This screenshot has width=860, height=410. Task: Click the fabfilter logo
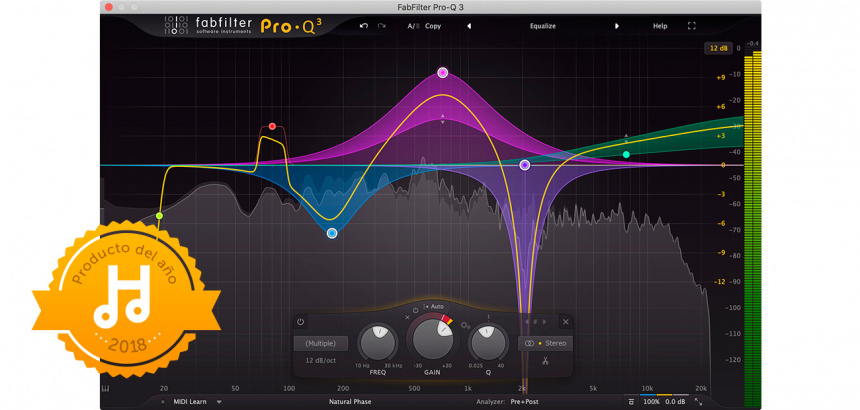tap(208, 25)
